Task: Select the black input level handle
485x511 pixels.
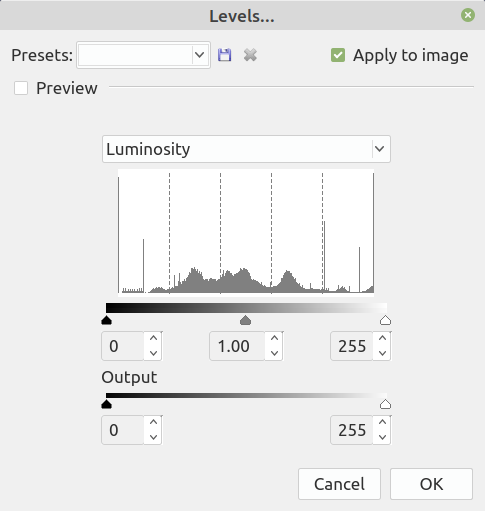Action: pos(106,320)
